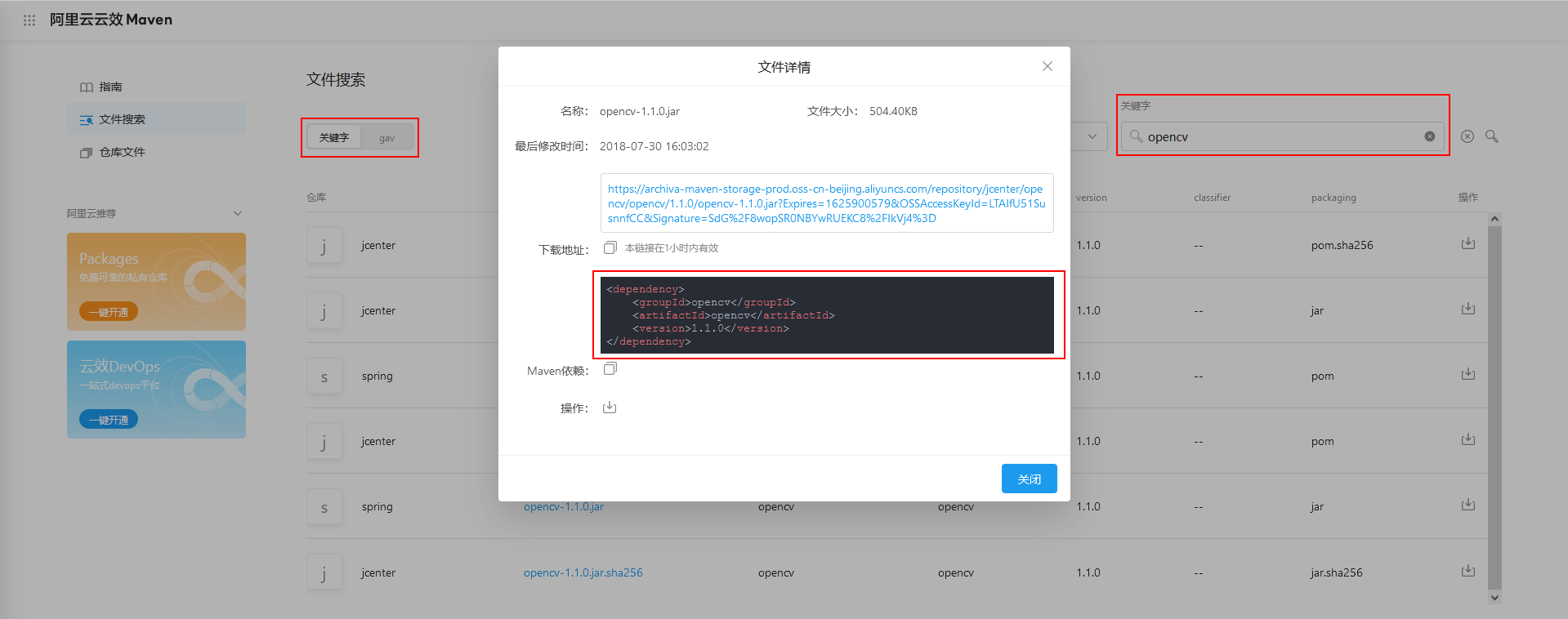Click the 仓库 column header

(316, 197)
